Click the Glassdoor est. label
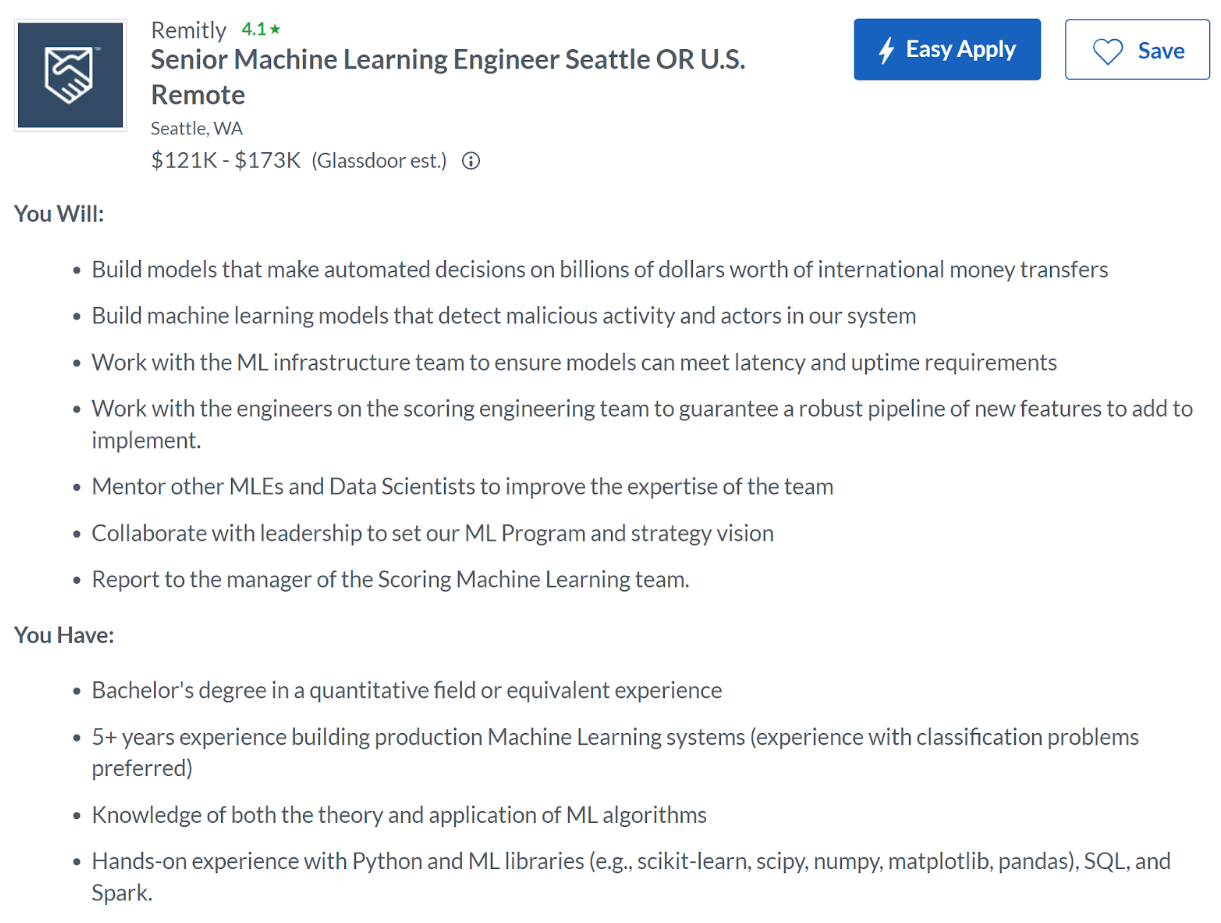Screen dimensions: 1221x923 point(379,160)
